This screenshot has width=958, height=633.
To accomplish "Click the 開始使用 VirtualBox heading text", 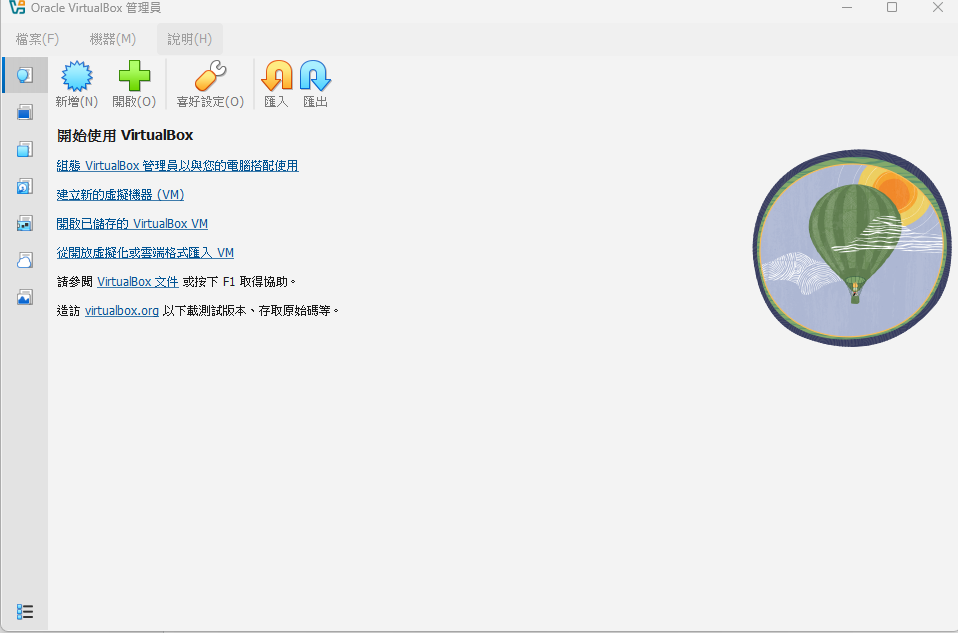I will pos(125,135).
